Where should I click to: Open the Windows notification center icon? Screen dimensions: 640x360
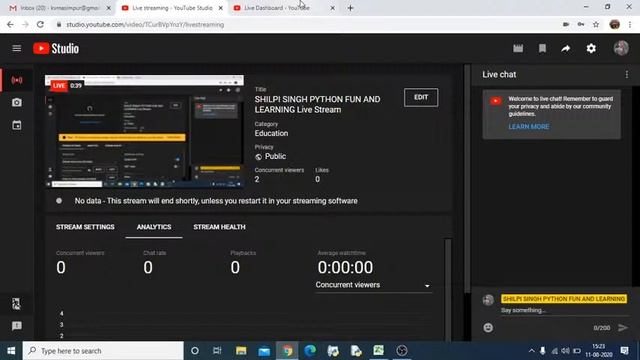624,351
